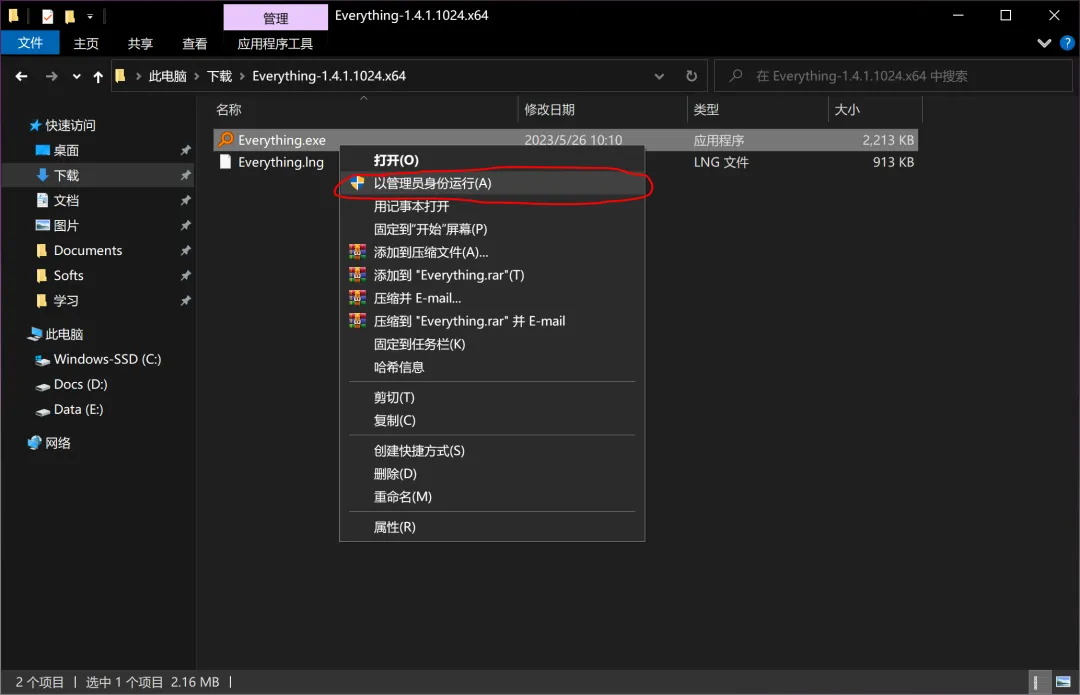Choose 剪切(T) in context menu
1080x695 pixels.
(492, 397)
